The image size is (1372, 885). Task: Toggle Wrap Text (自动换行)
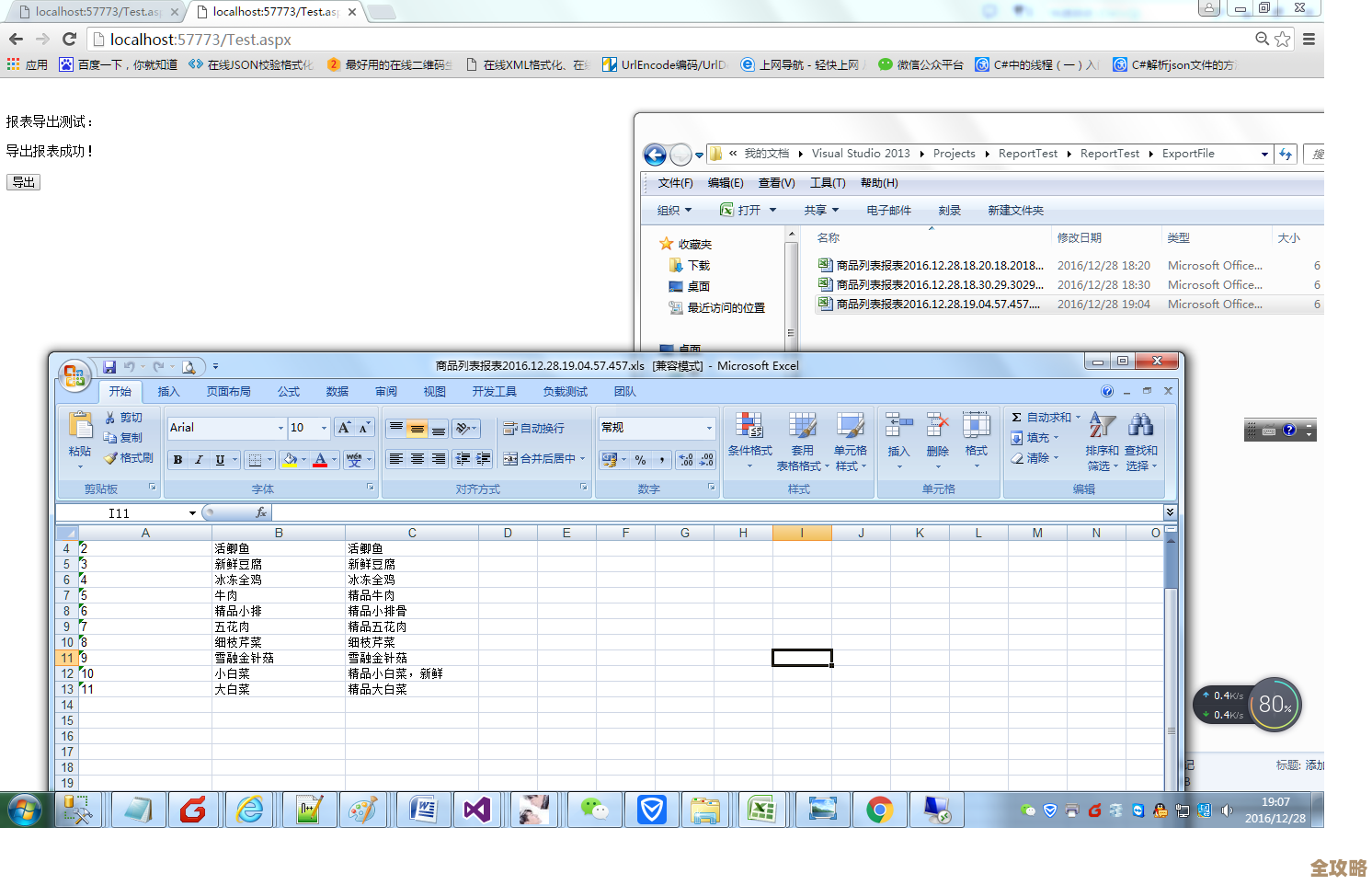[533, 429]
